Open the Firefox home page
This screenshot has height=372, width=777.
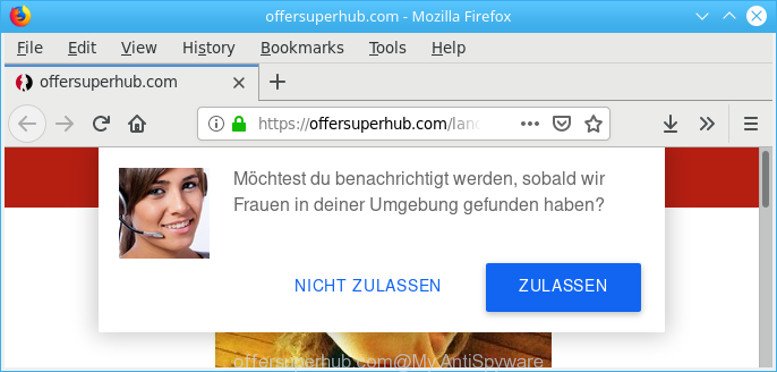pyautogui.click(x=137, y=124)
